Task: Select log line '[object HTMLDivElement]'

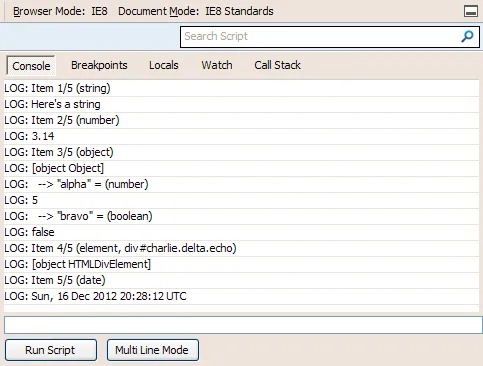Action: [x=241, y=264]
